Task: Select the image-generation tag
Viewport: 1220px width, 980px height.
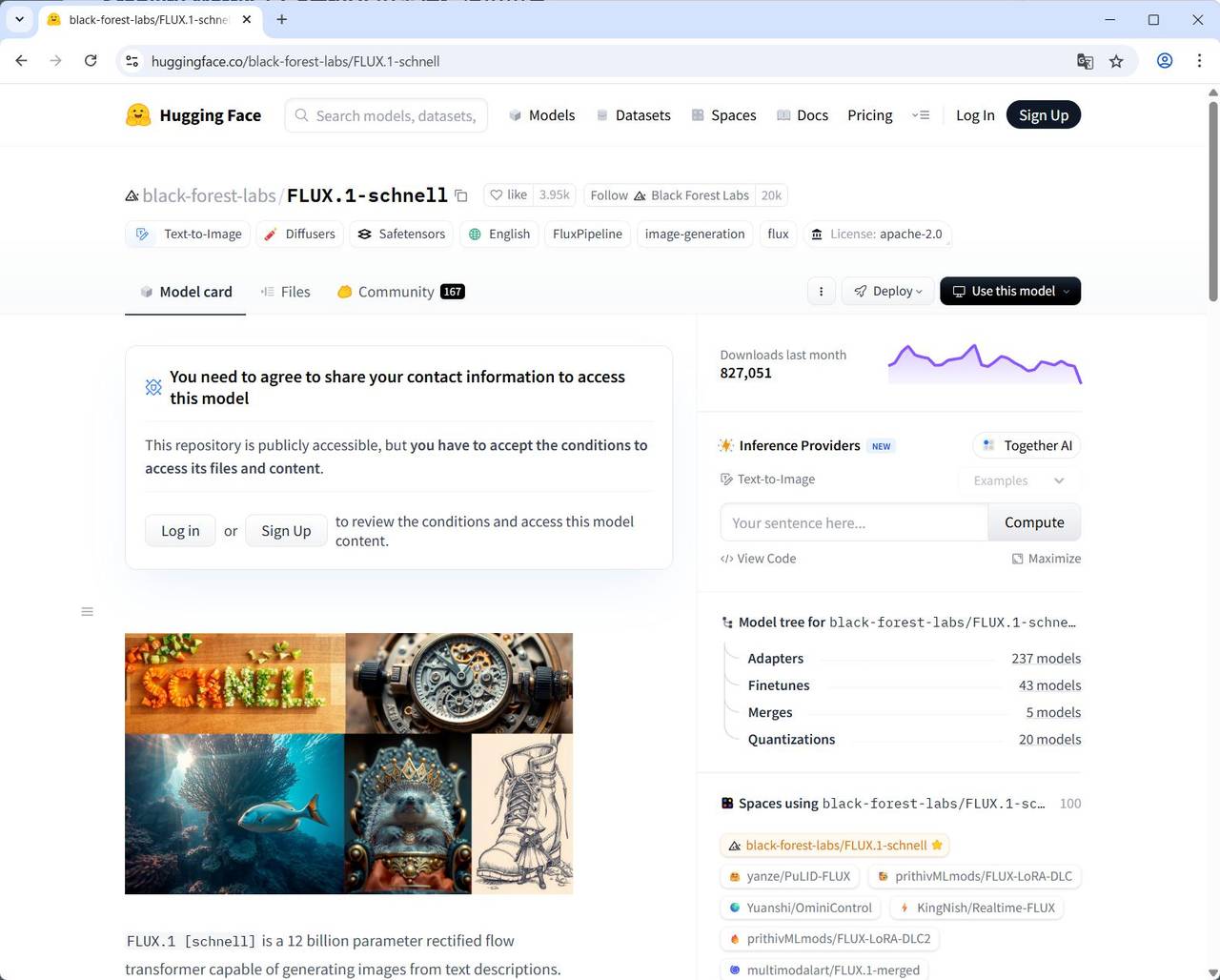Action: click(x=695, y=235)
